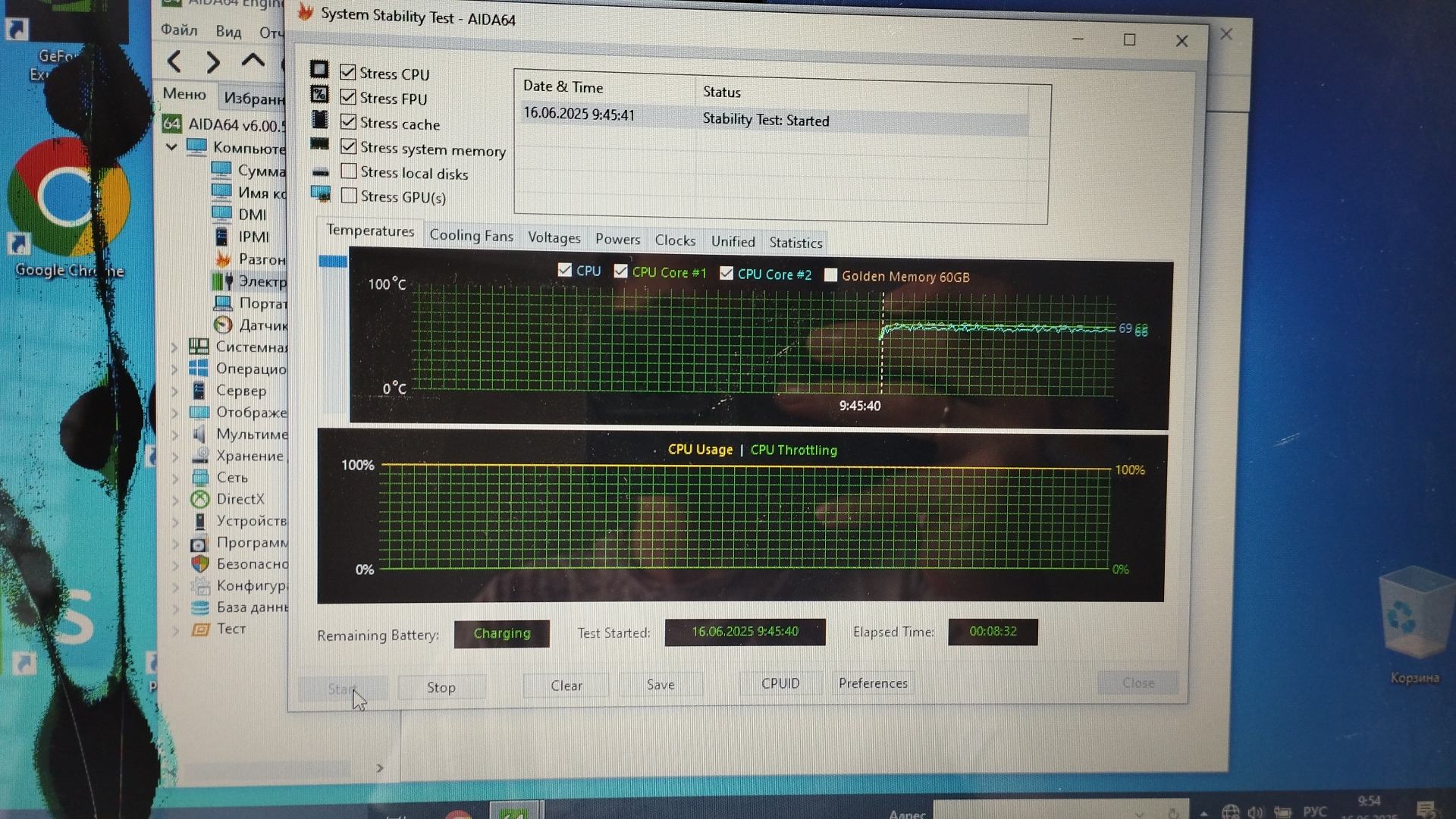Expand the Системная плата tree node

pos(174,347)
